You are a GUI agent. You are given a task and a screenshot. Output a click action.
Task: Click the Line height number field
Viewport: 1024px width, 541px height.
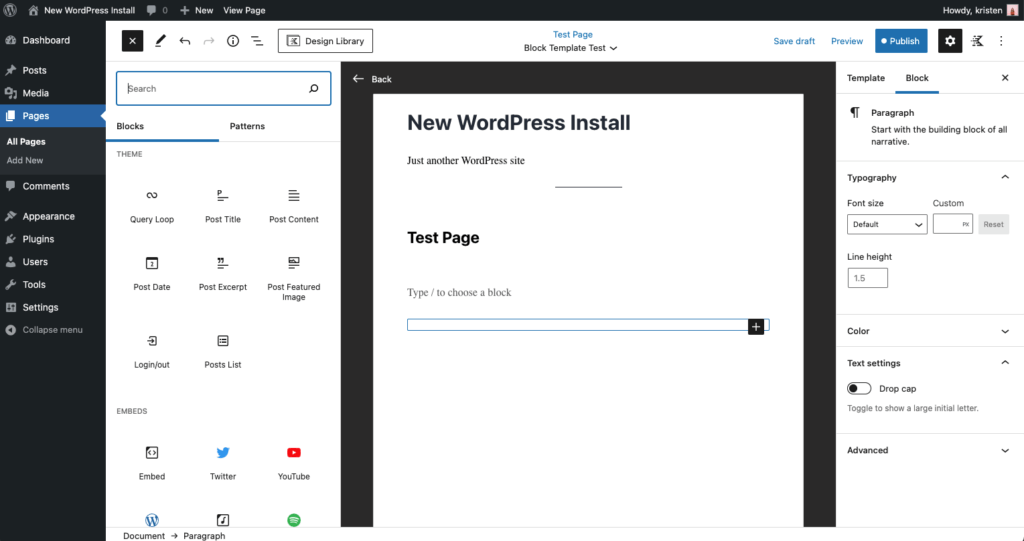867,278
